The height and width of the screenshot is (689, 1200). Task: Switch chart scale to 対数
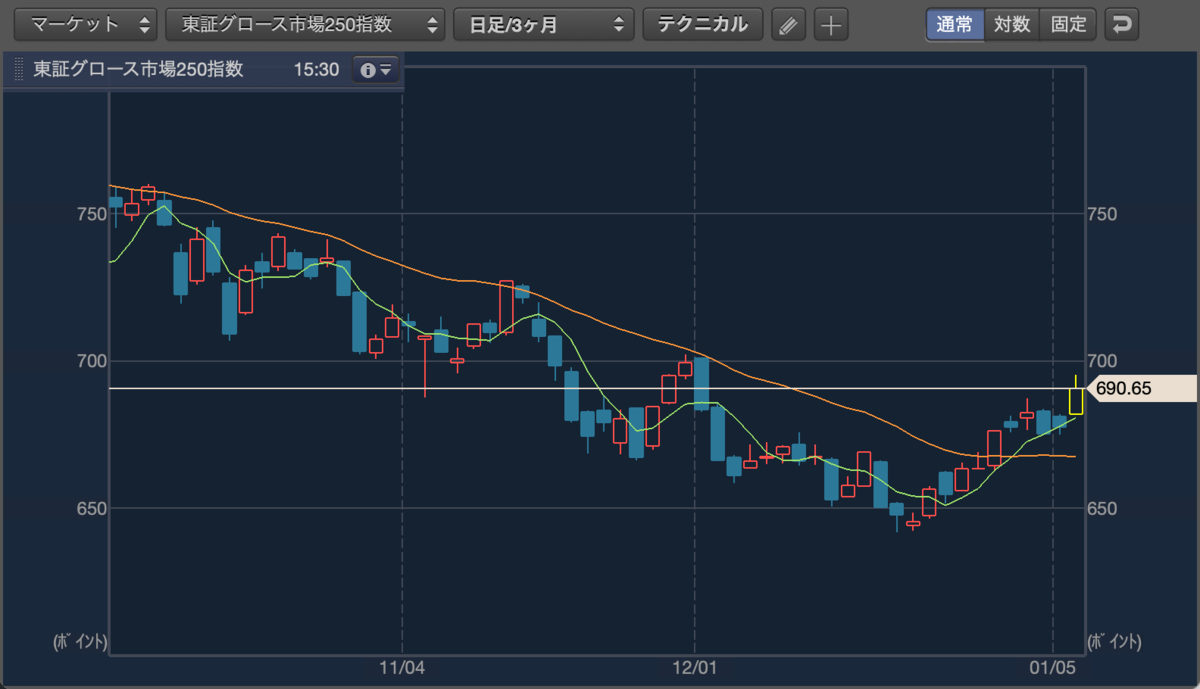point(1012,25)
